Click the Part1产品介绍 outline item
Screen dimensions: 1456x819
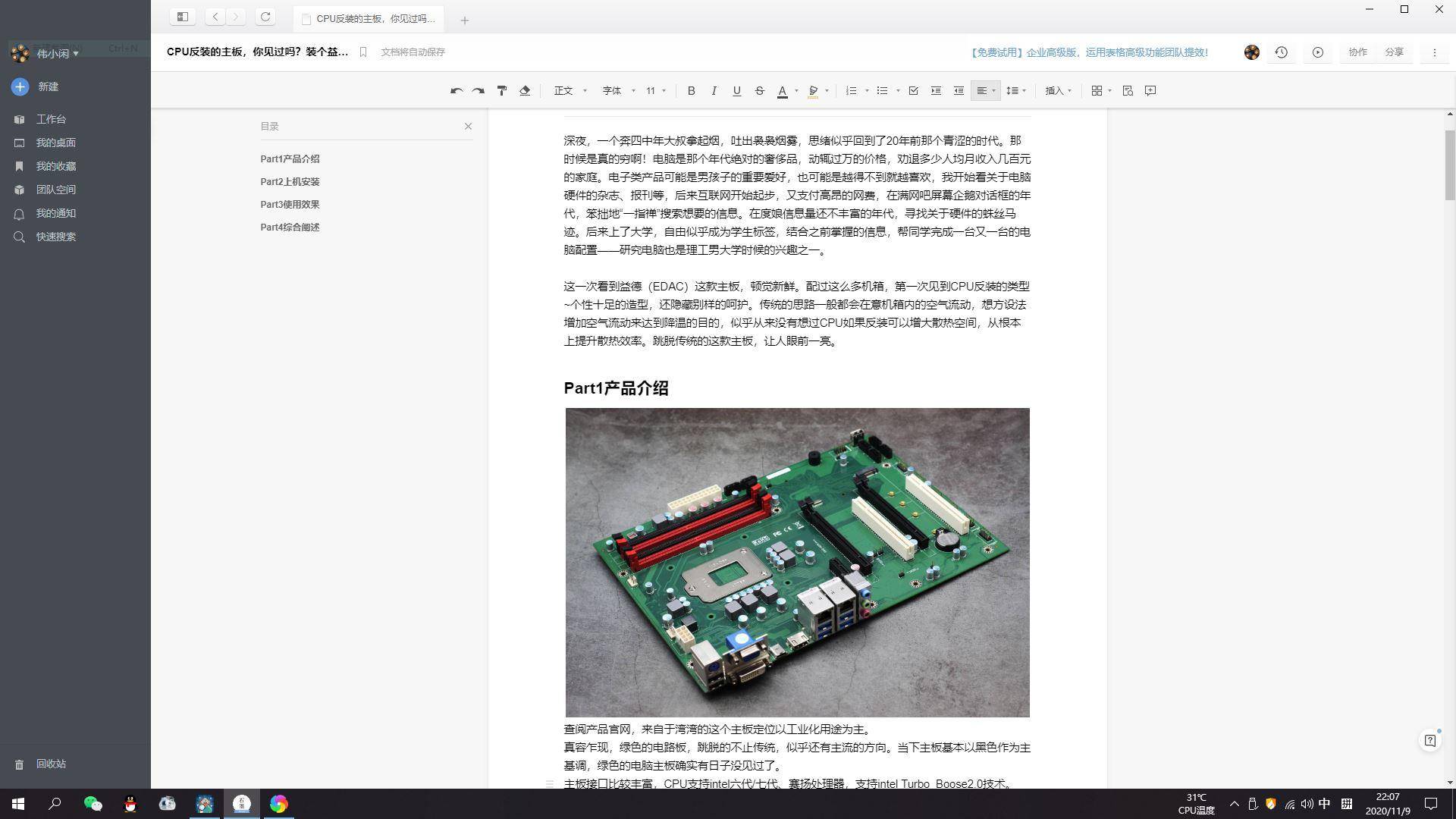[x=290, y=158]
